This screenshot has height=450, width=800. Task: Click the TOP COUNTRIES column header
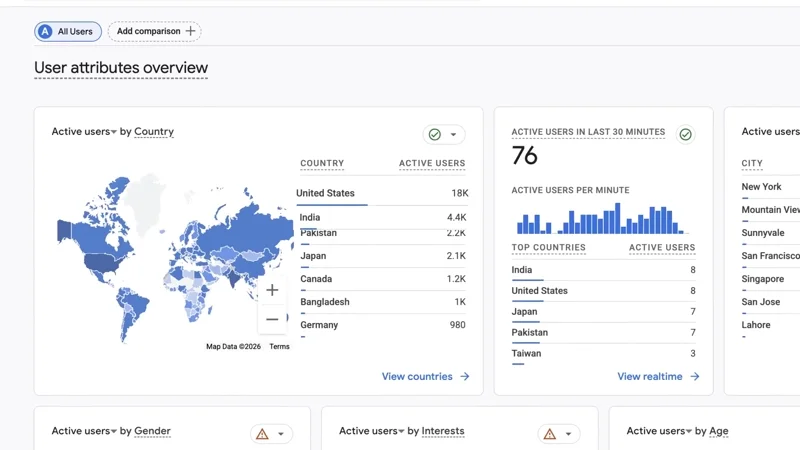548,247
